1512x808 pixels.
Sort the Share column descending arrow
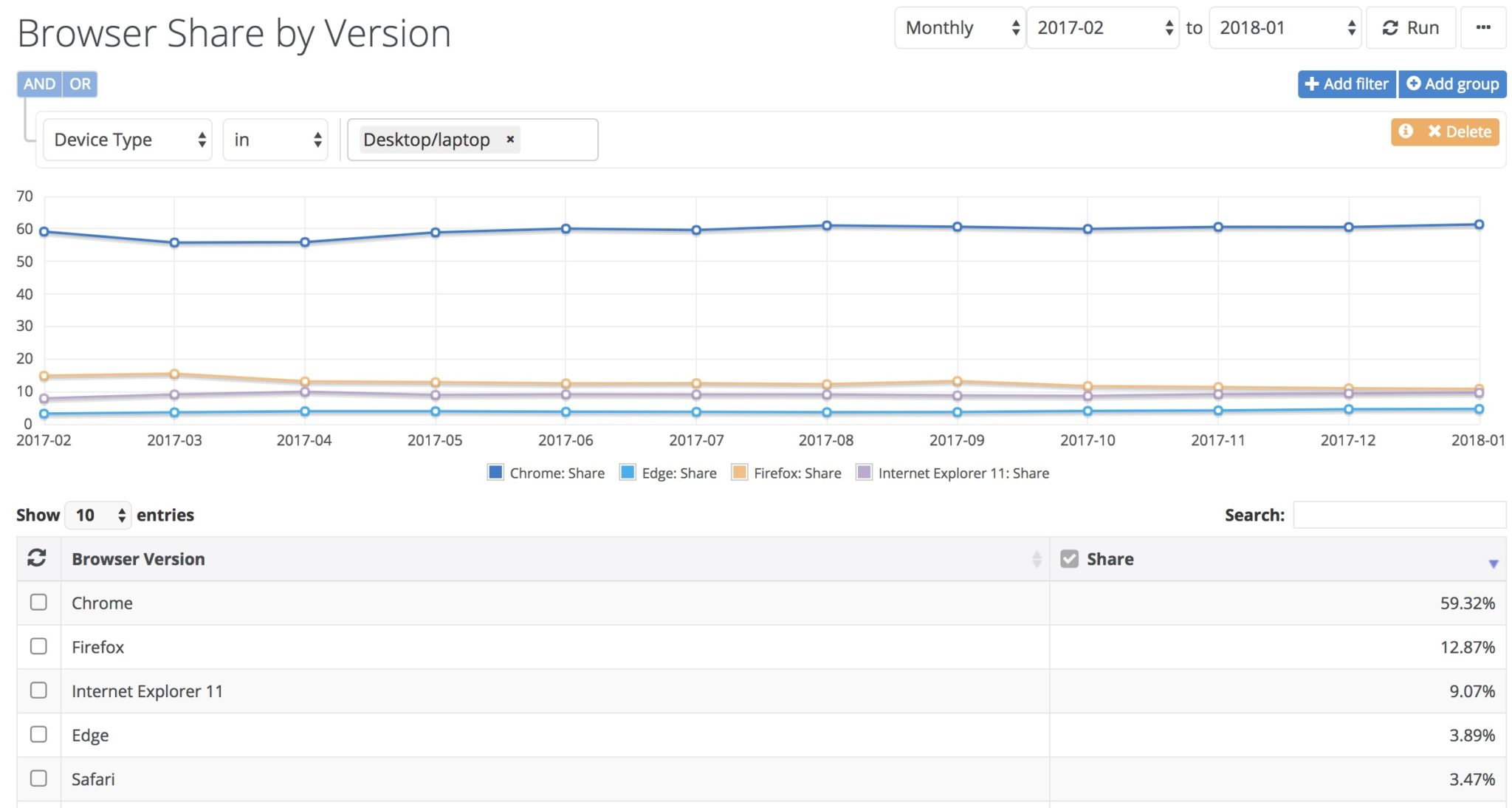tap(1491, 563)
